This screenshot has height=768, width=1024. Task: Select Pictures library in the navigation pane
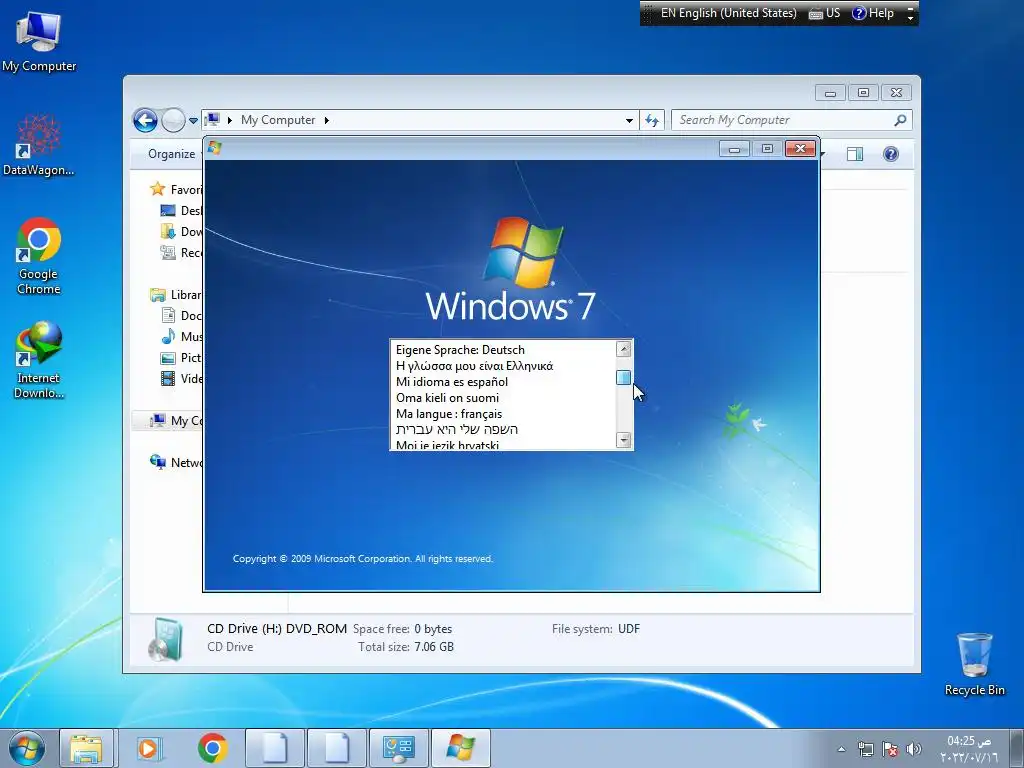coord(182,357)
